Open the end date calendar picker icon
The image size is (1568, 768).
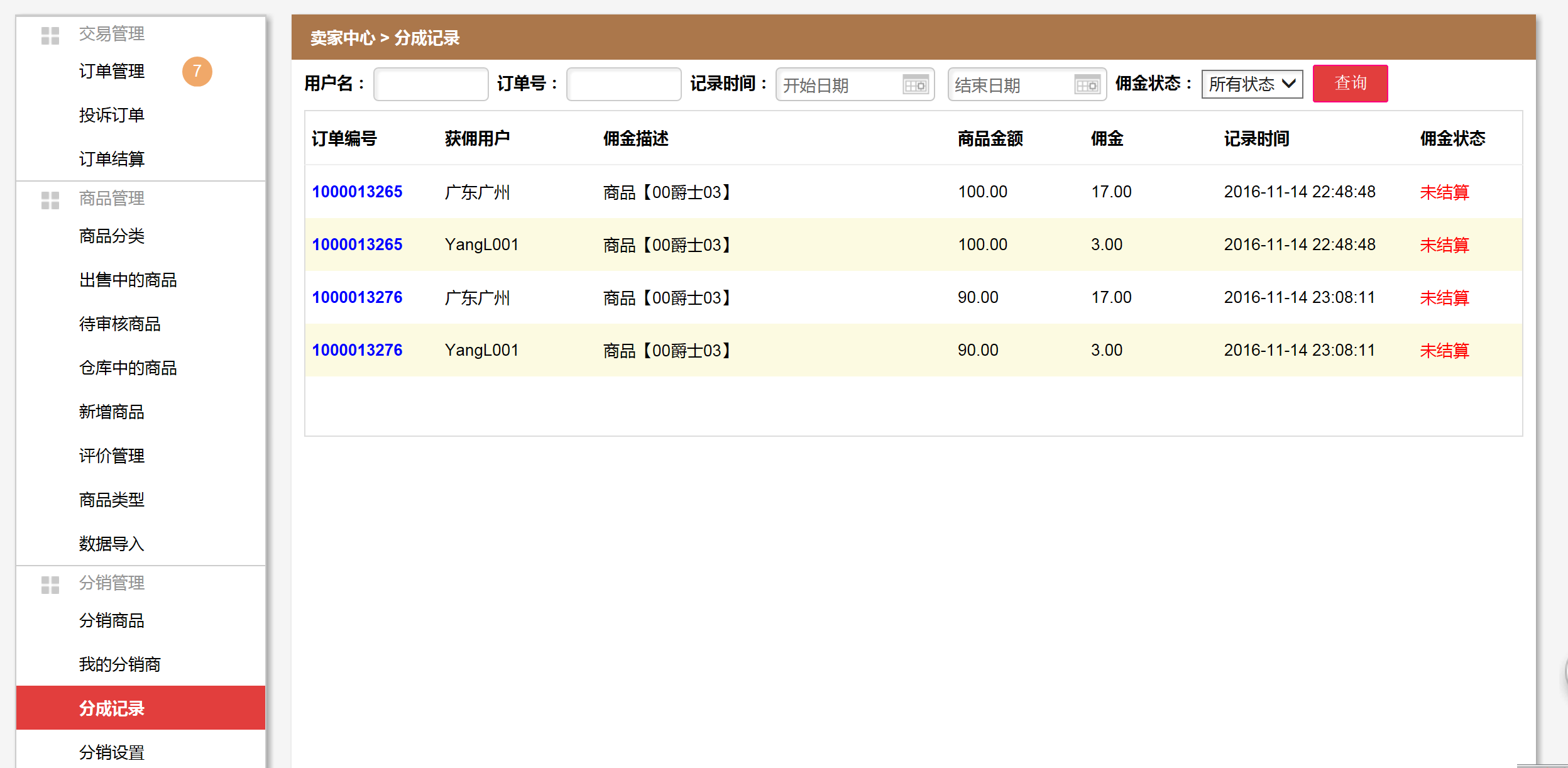click(x=1087, y=84)
